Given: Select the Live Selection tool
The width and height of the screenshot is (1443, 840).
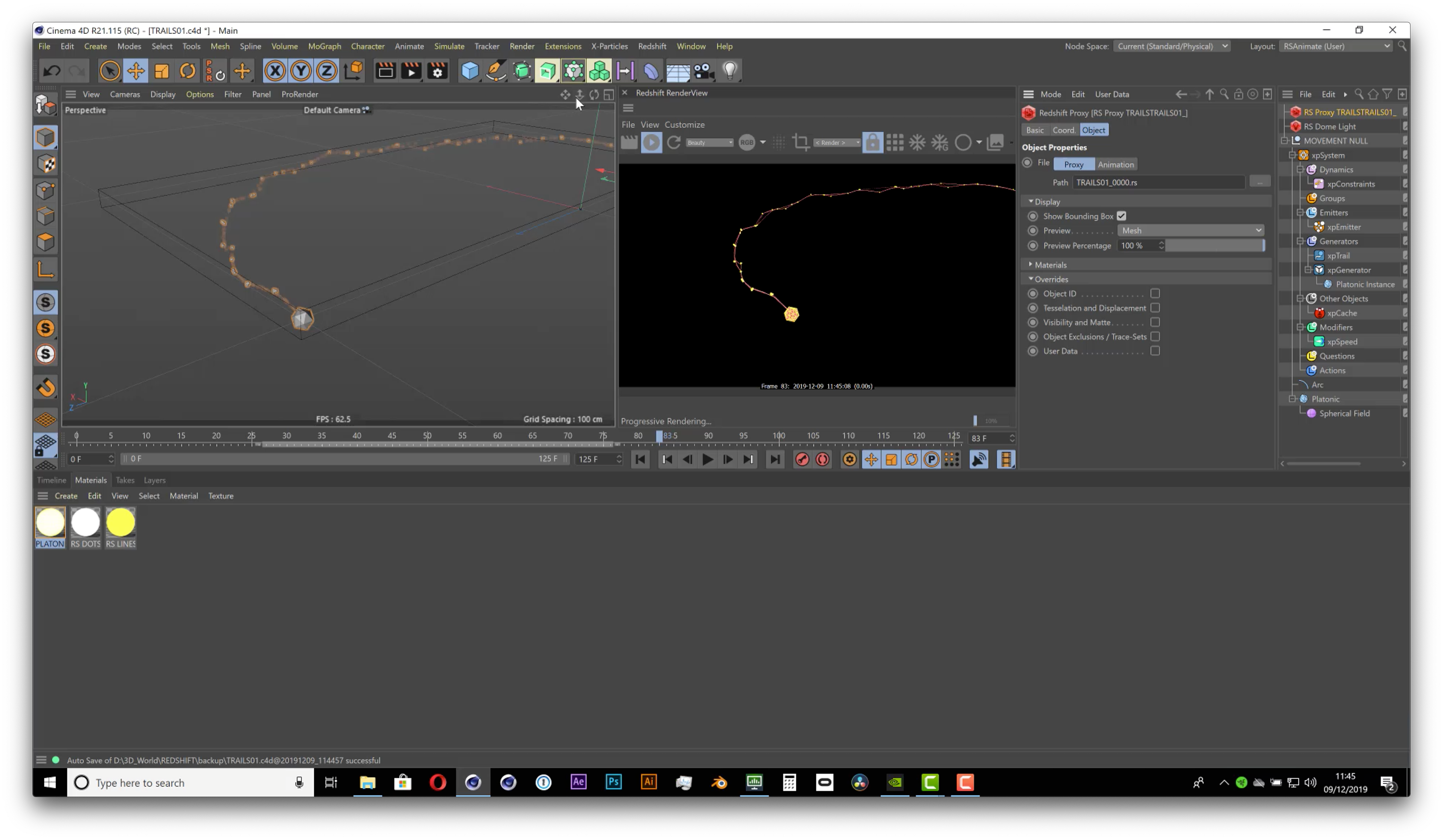Looking at the screenshot, I should click(109, 71).
